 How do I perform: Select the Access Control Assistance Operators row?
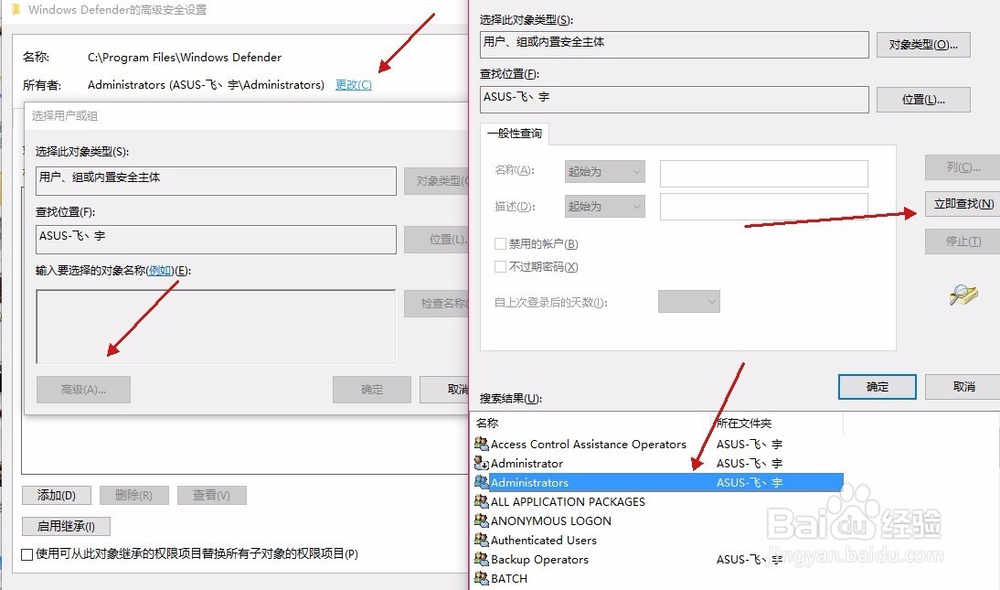tap(659, 444)
